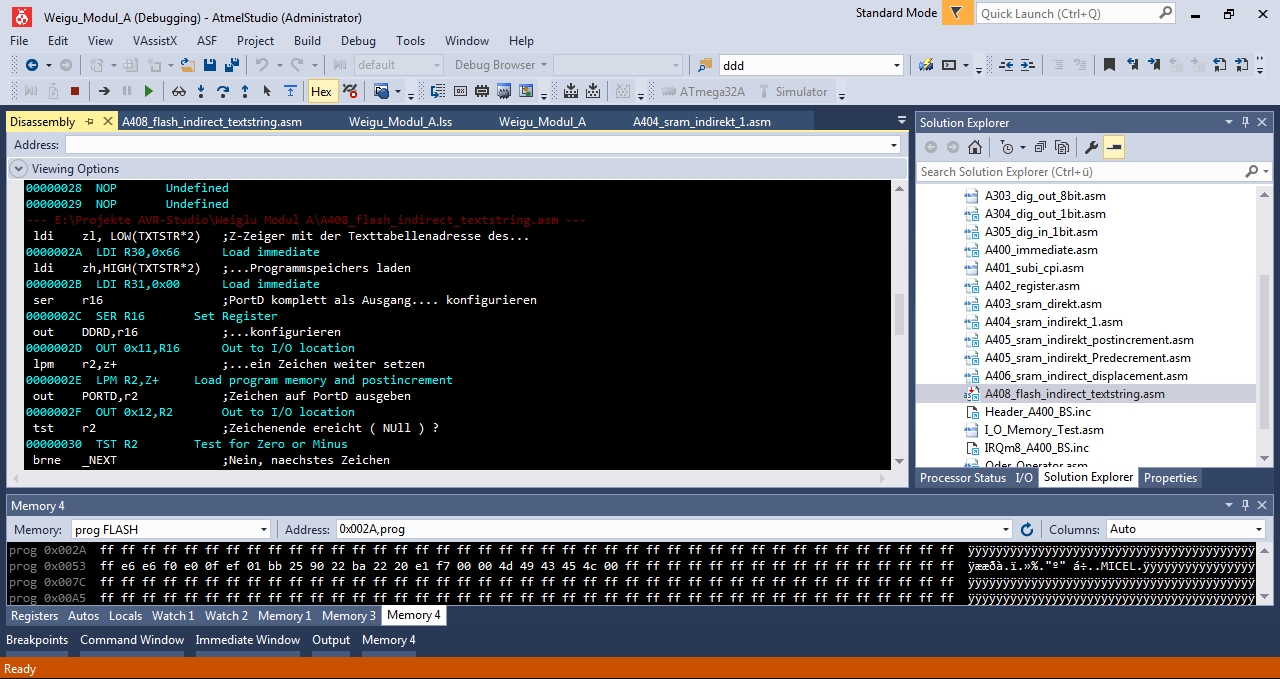1280x679 pixels.
Task: Click the Undo icon
Action: pos(262,65)
